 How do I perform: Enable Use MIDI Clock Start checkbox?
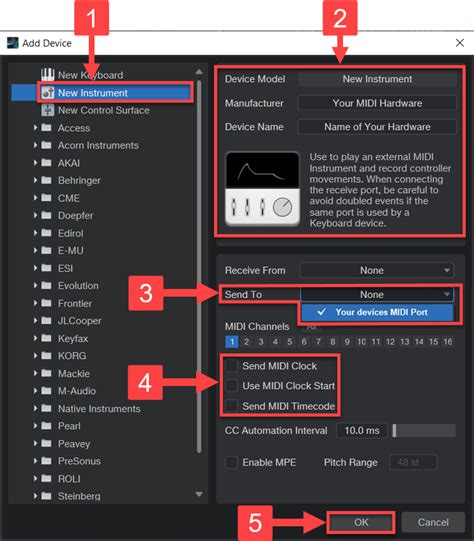click(x=231, y=386)
